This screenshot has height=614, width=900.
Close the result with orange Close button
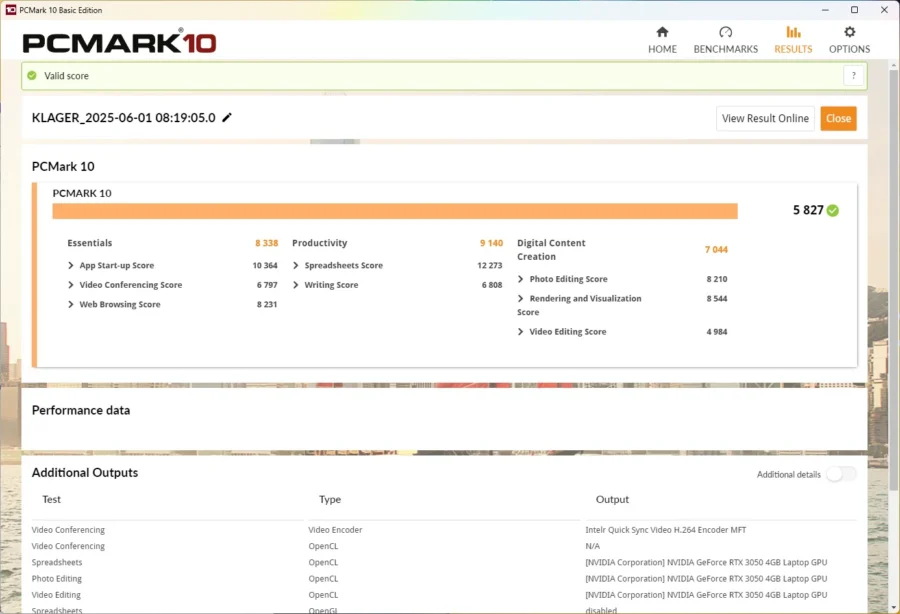pos(838,118)
